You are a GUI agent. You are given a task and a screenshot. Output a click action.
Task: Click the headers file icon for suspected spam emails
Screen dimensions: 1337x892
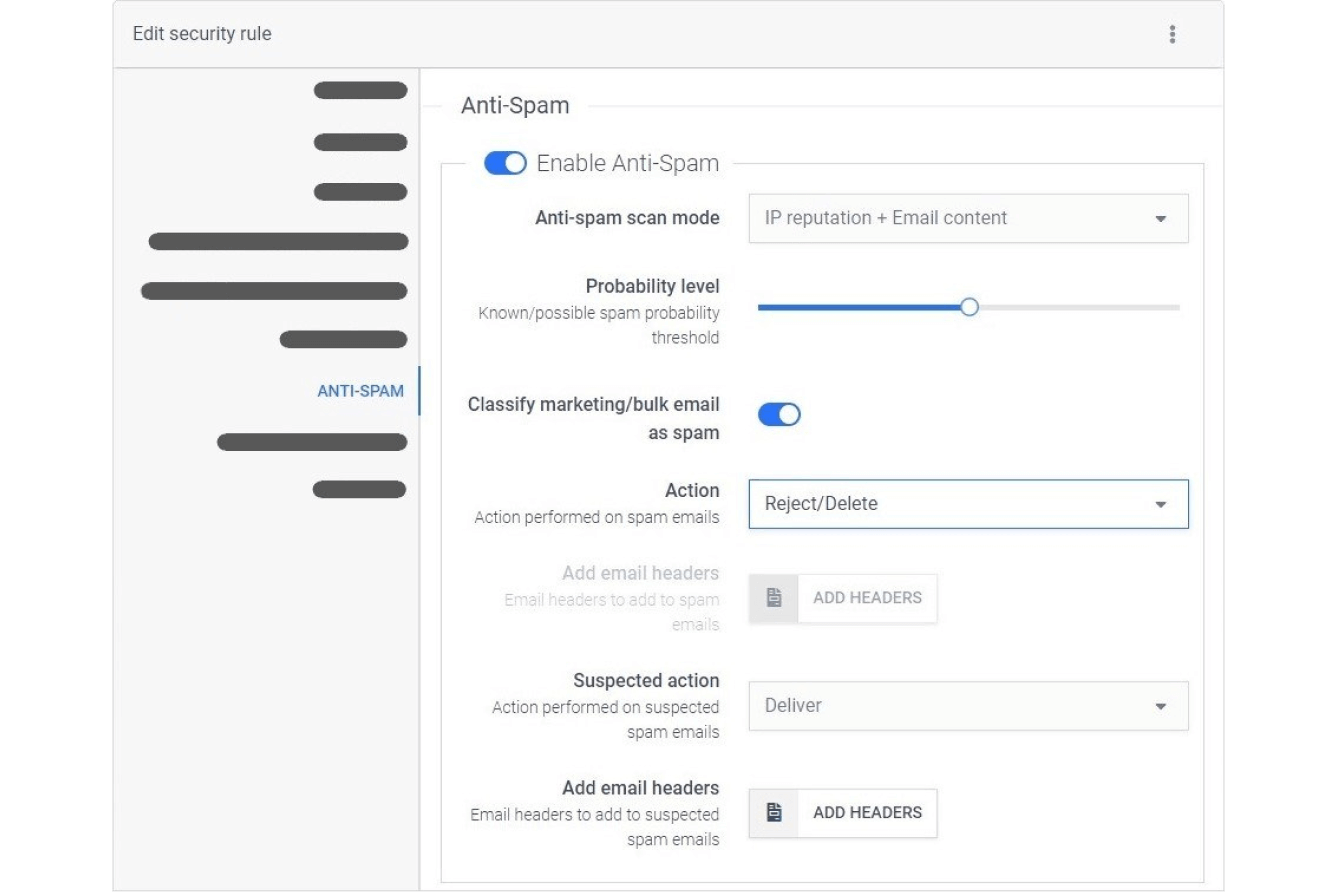773,812
